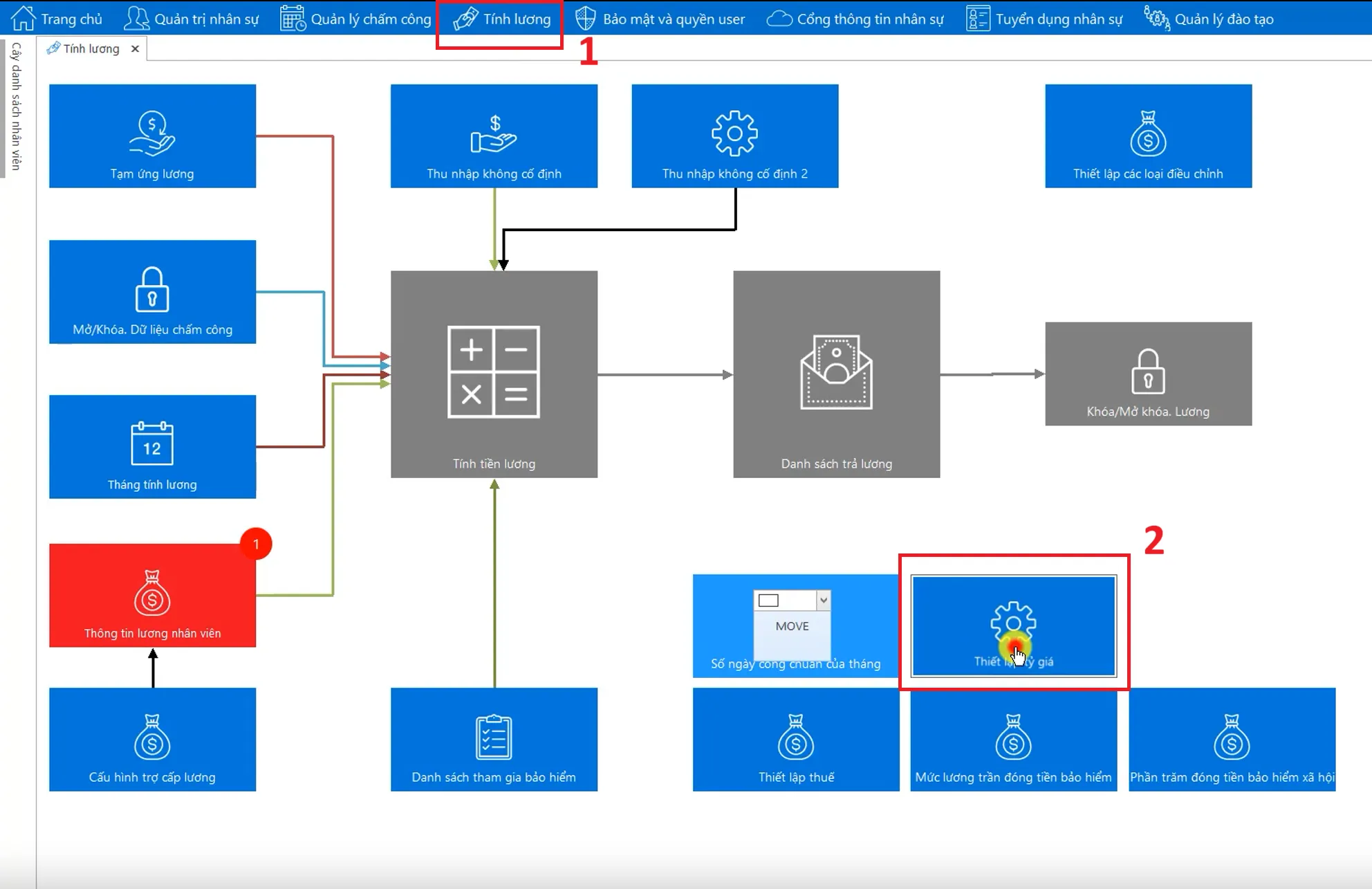Image resolution: width=1372 pixels, height=889 pixels.
Task: Open Thiết lập tỷ giá gear tile
Action: 1013,625
